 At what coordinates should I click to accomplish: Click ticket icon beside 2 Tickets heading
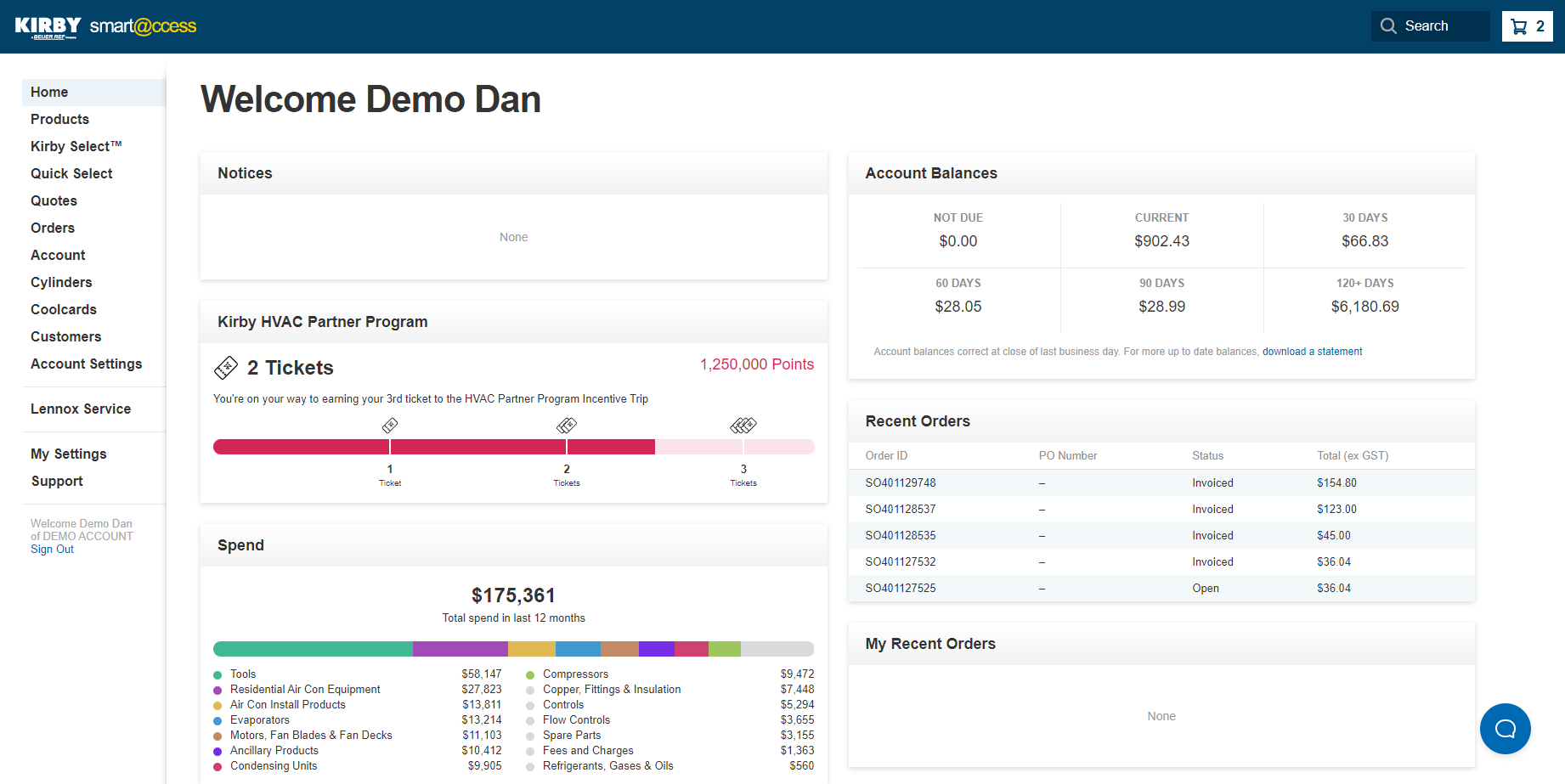(x=226, y=368)
